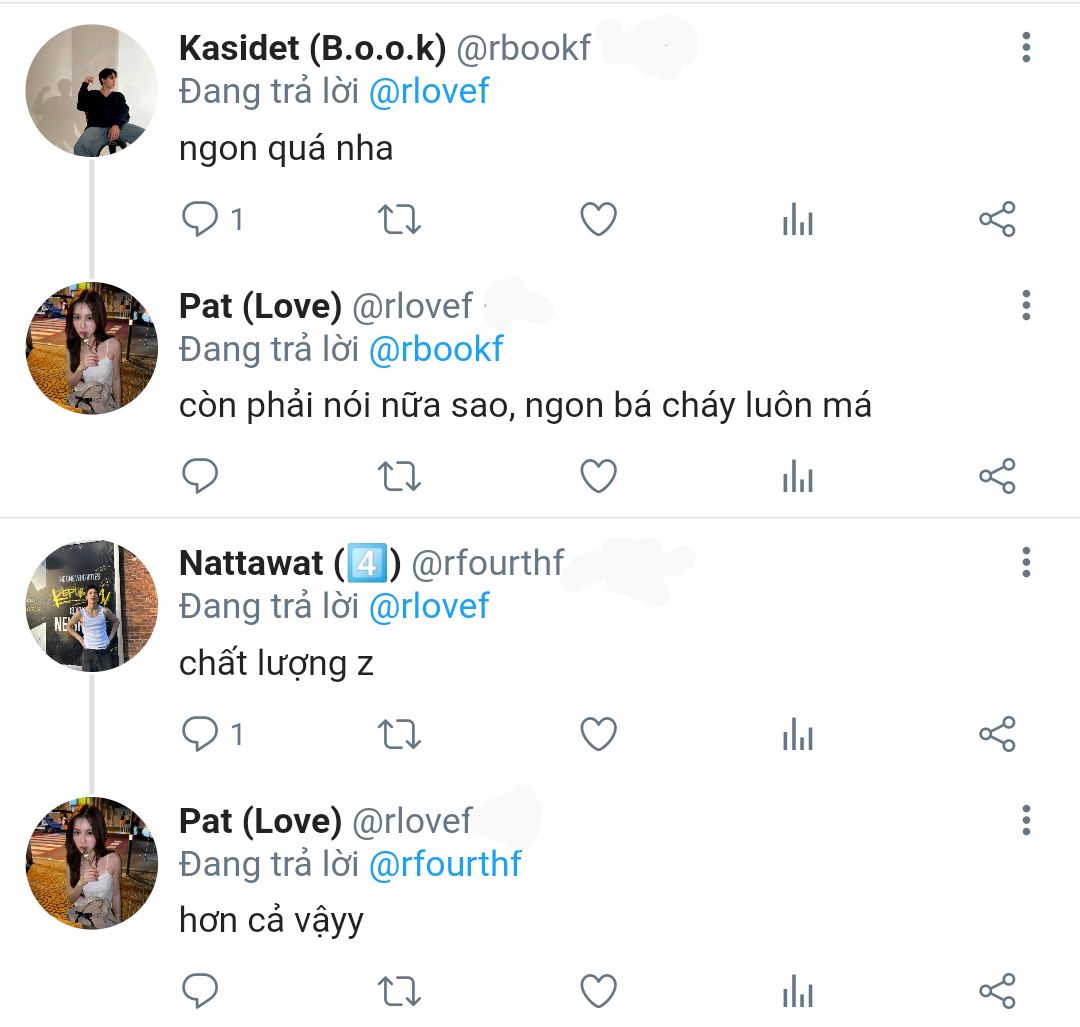View analytics for Nattawat's tweet
Screen dimensions: 1080x1027
(x=797, y=735)
